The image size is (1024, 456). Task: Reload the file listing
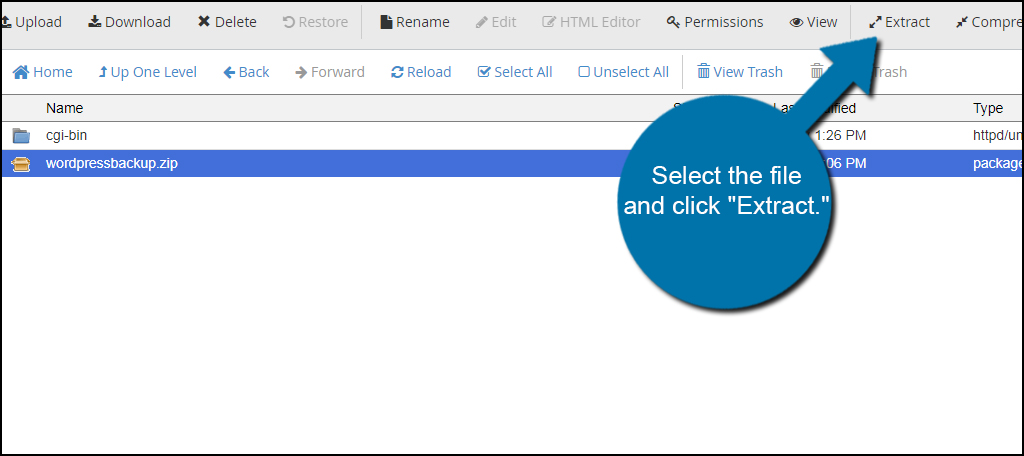click(421, 72)
